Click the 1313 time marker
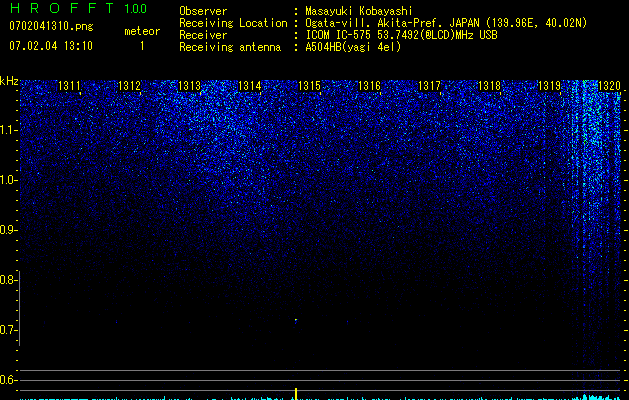 189,85
